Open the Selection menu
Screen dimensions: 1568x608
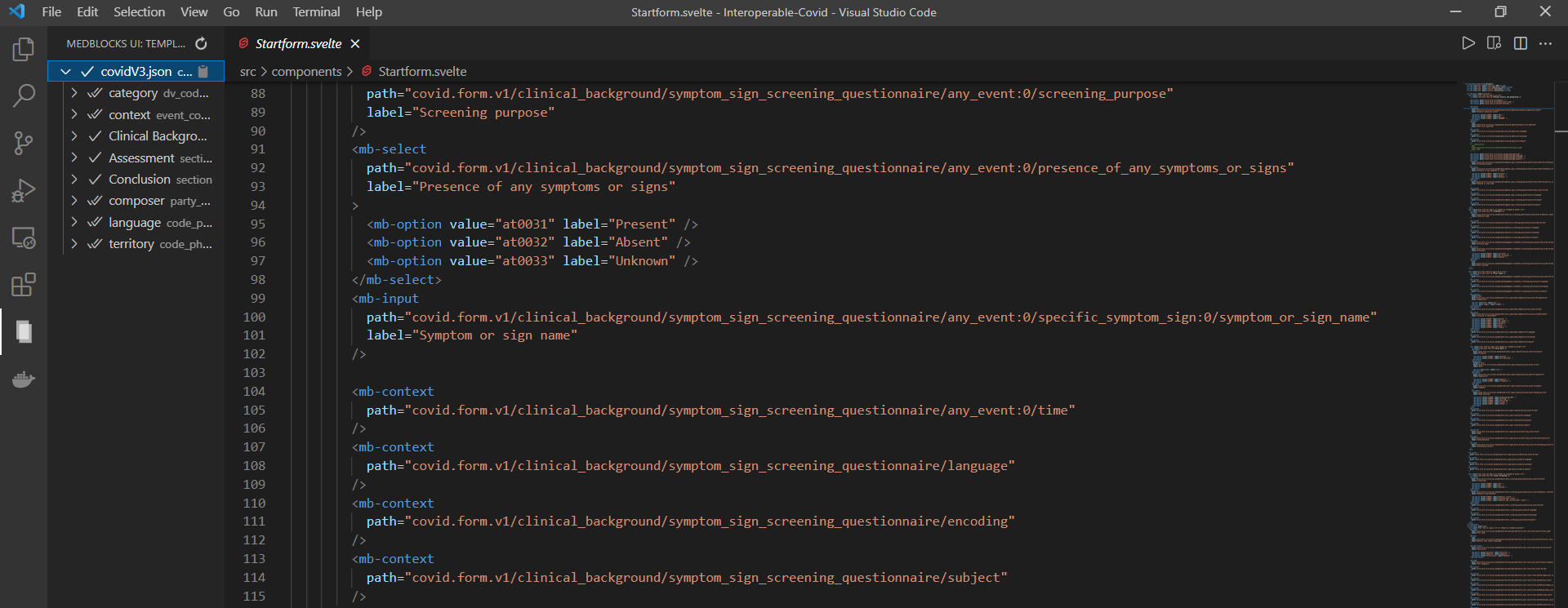tap(139, 11)
